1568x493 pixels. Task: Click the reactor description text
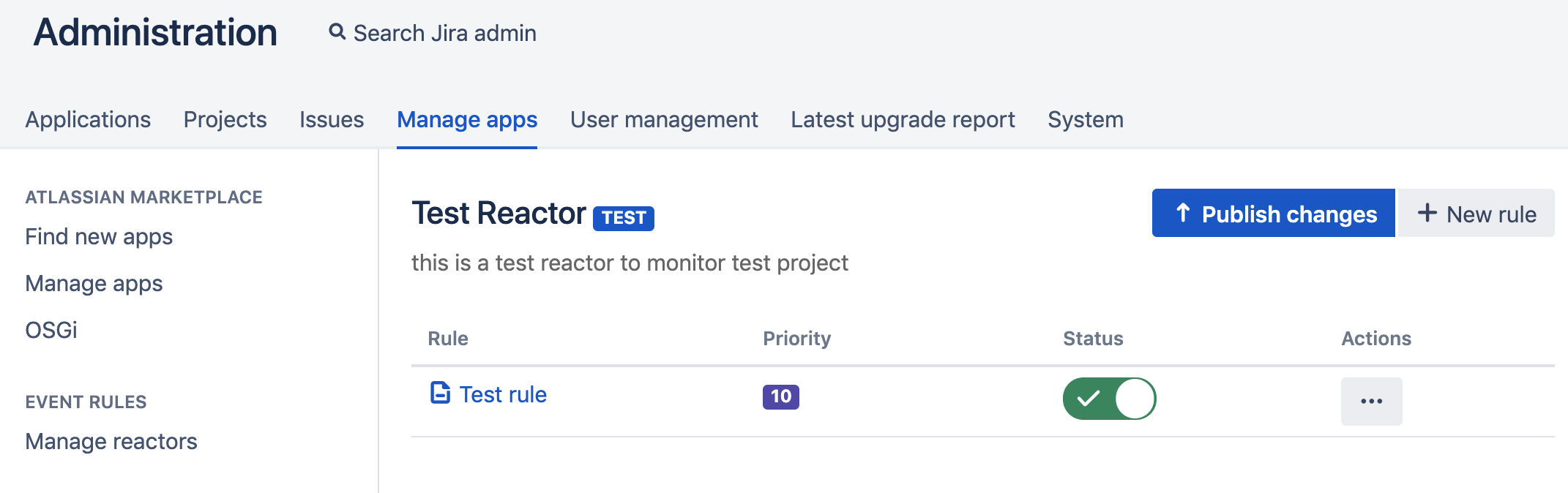630,263
